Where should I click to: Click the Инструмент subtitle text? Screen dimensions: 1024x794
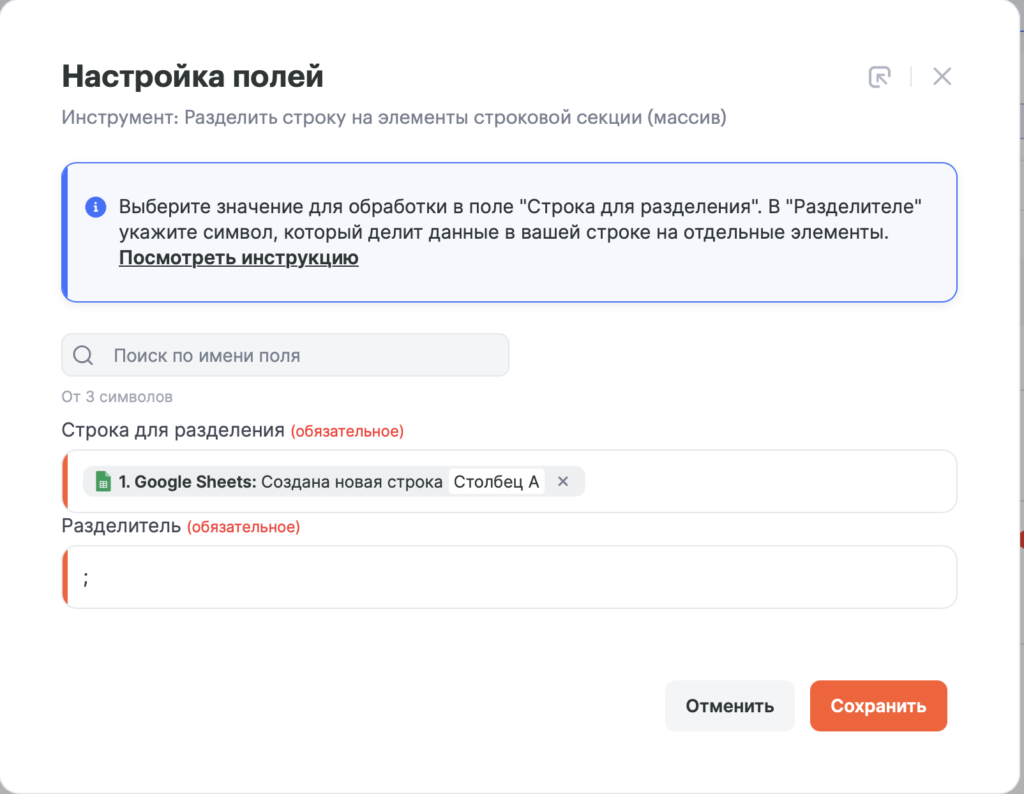[x=394, y=118]
